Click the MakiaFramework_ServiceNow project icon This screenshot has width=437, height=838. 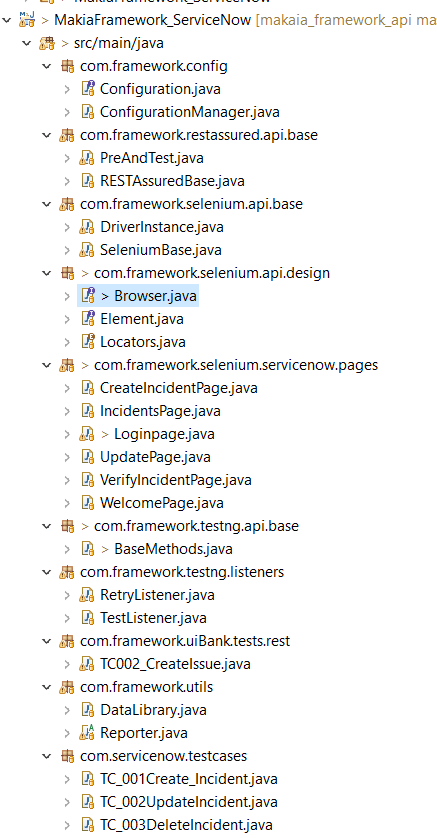click(27, 19)
